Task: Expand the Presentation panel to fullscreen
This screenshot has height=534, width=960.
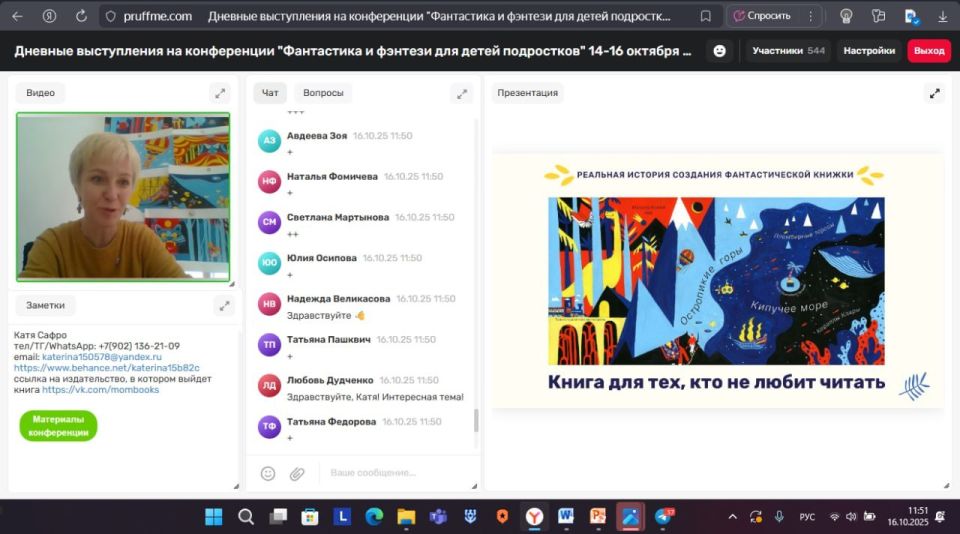Action: pos(934,93)
